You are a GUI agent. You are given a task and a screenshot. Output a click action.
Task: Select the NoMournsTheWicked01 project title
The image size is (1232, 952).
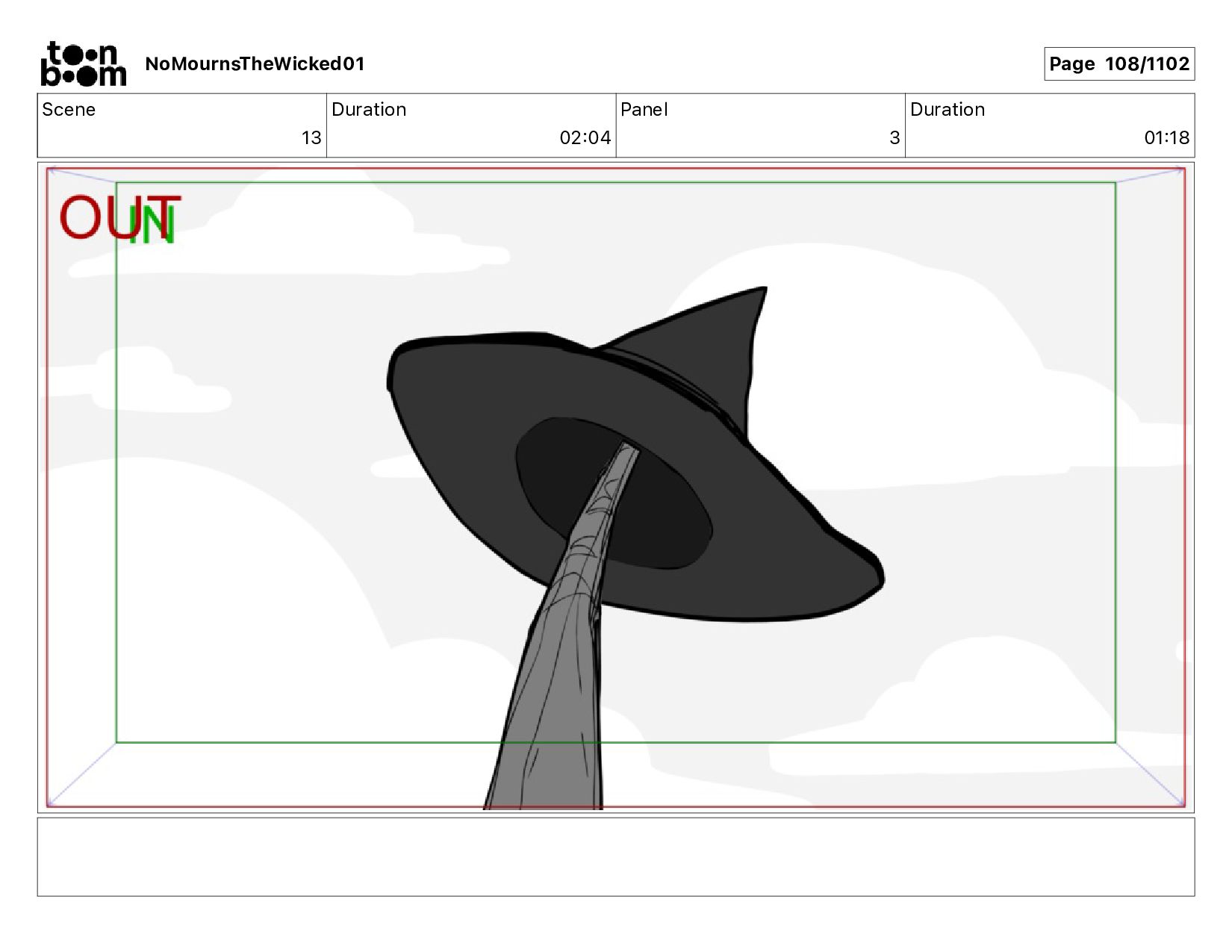coord(255,64)
